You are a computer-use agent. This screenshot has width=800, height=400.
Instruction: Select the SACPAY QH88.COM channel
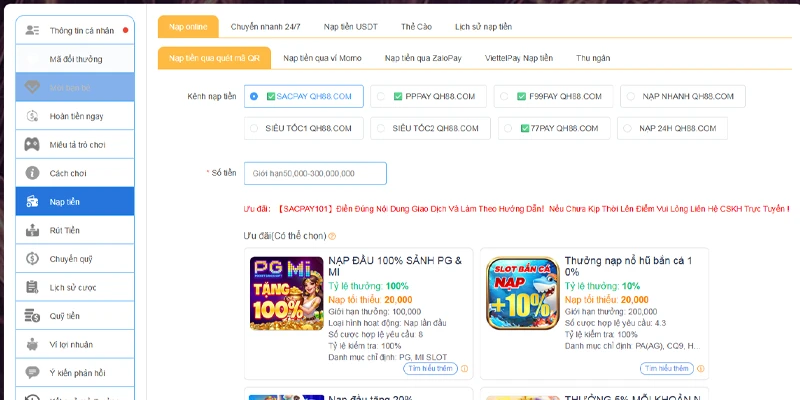click(x=304, y=96)
